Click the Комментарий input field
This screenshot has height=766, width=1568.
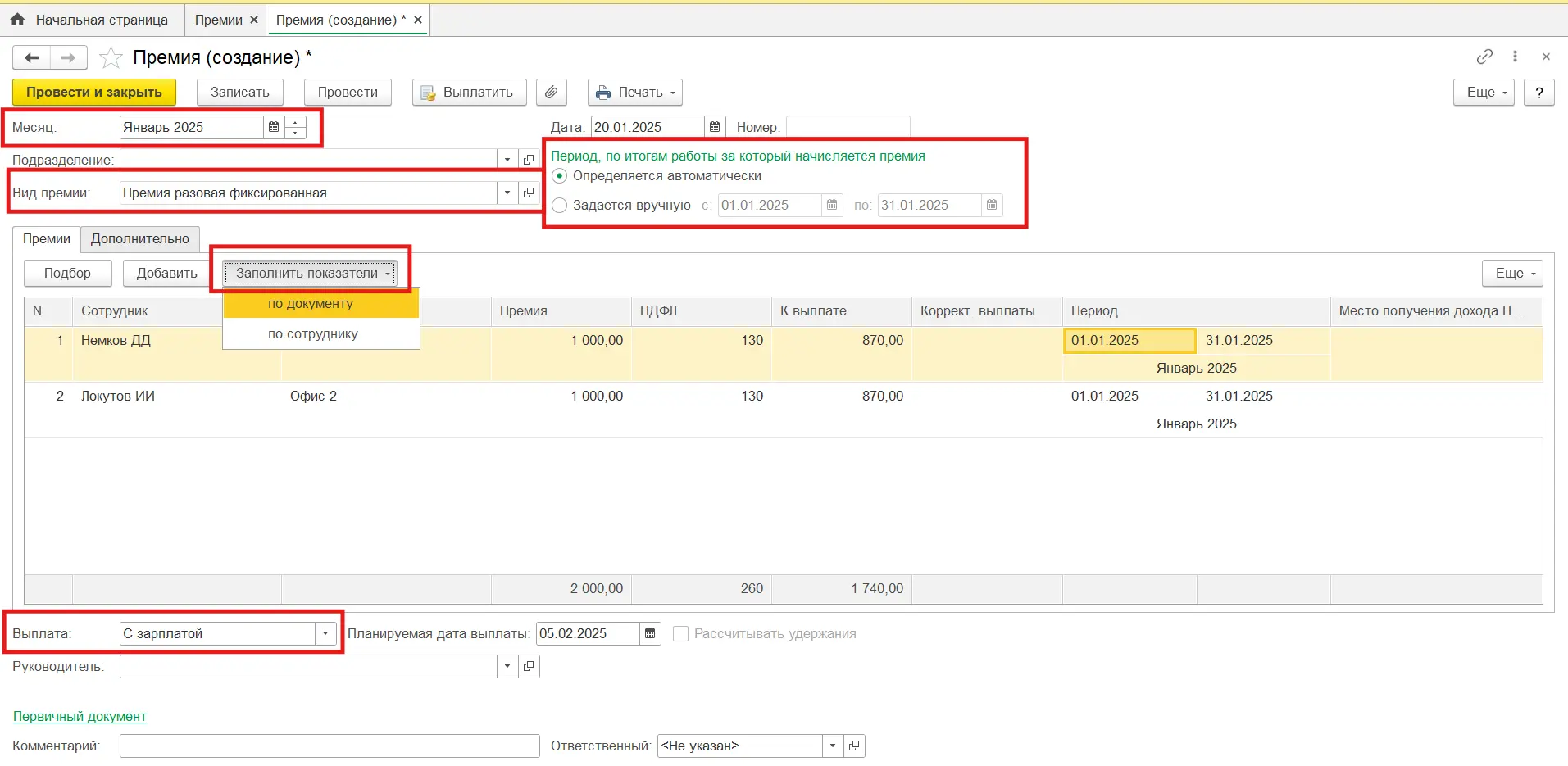(x=330, y=746)
